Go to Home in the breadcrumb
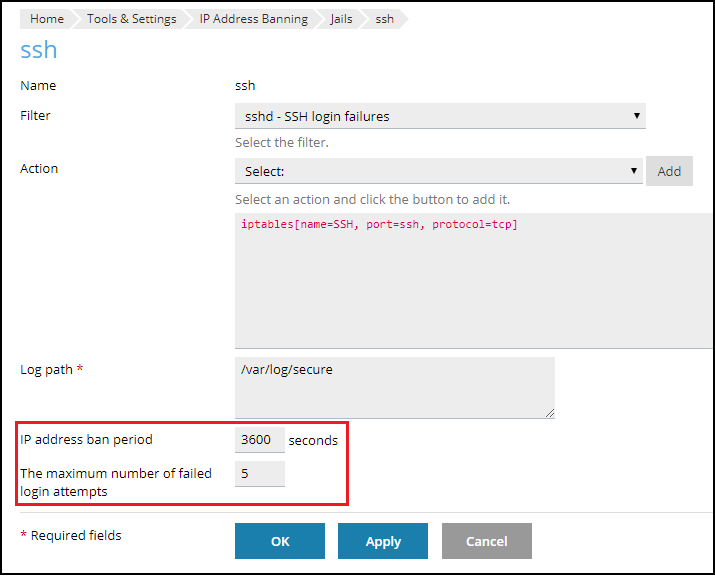715x576 pixels. (x=46, y=19)
